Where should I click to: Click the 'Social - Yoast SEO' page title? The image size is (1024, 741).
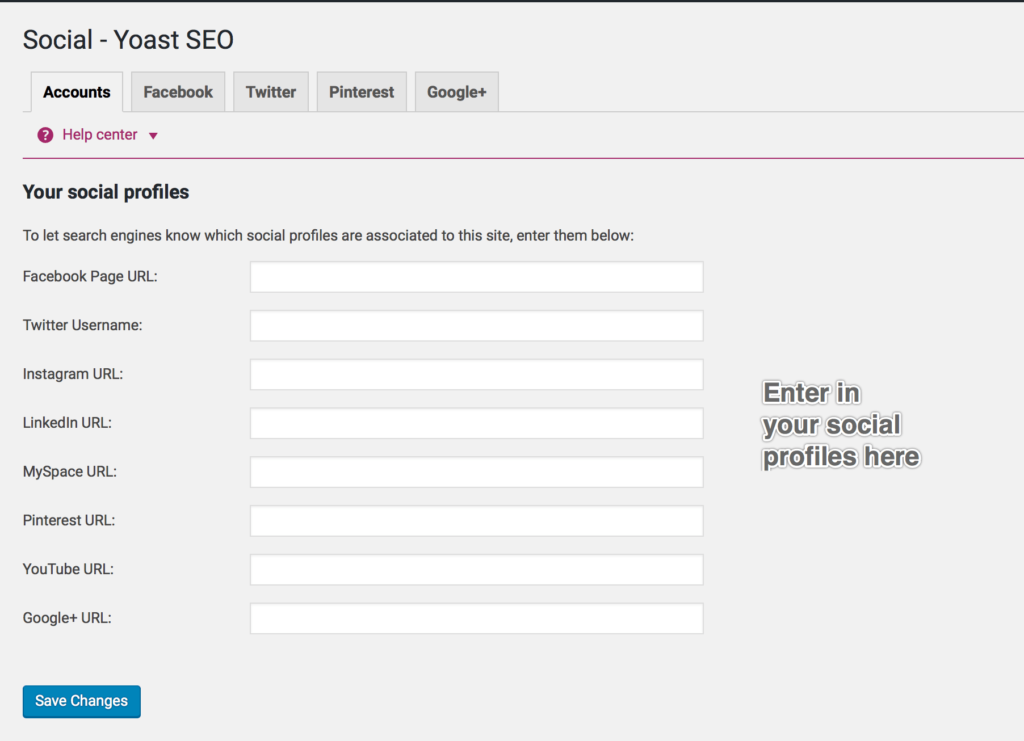tap(128, 40)
